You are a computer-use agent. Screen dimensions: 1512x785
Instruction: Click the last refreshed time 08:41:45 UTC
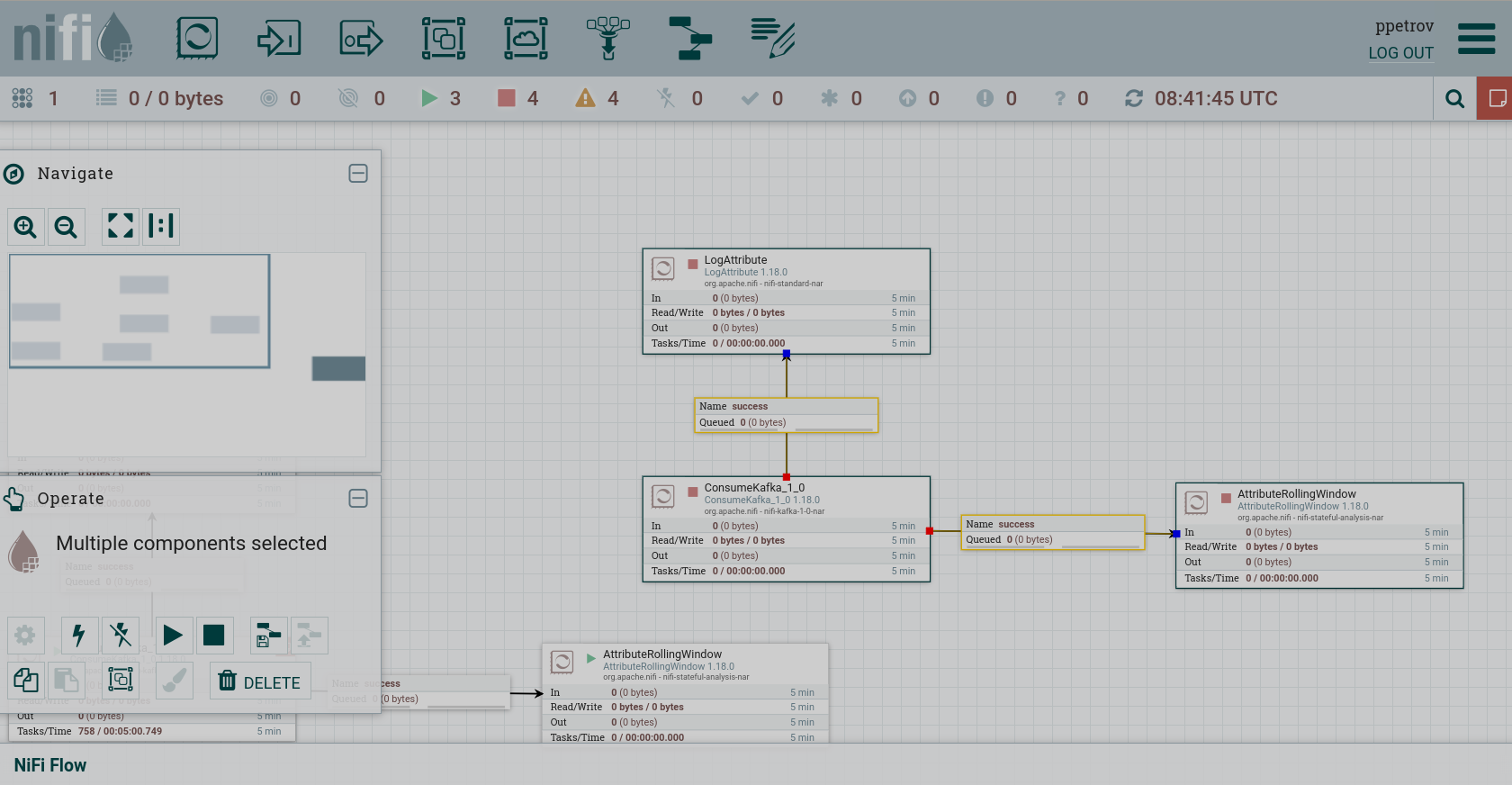point(1216,99)
